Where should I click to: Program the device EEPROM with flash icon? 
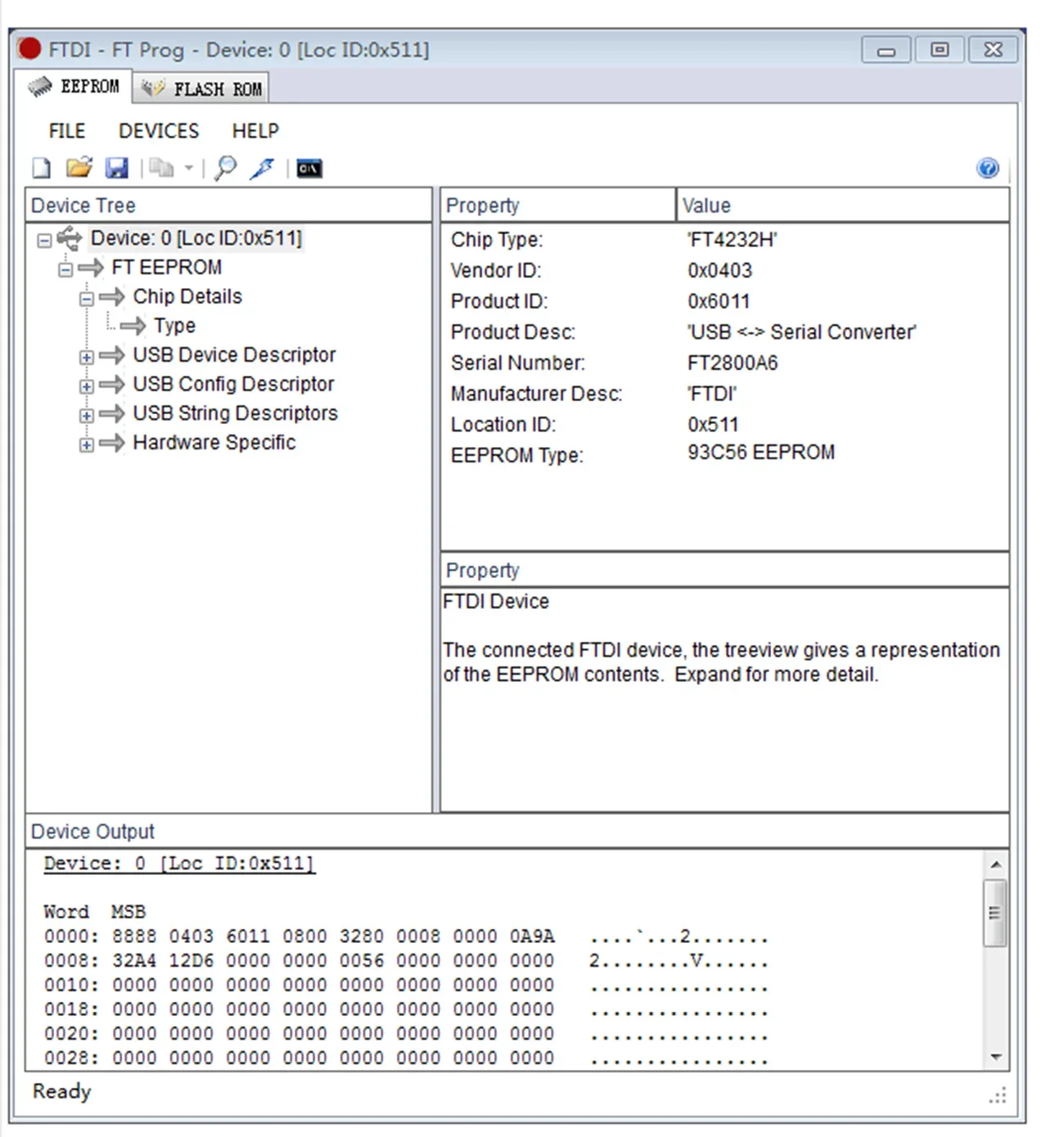pos(261,168)
